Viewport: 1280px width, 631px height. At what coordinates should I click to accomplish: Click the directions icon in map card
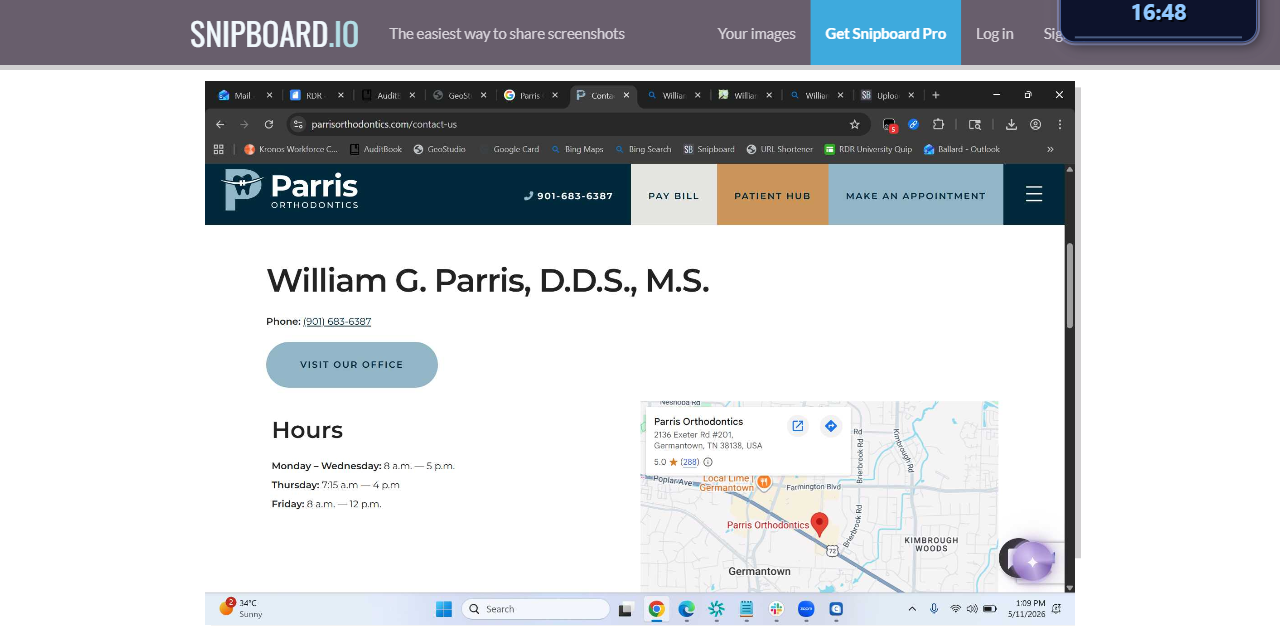830,426
